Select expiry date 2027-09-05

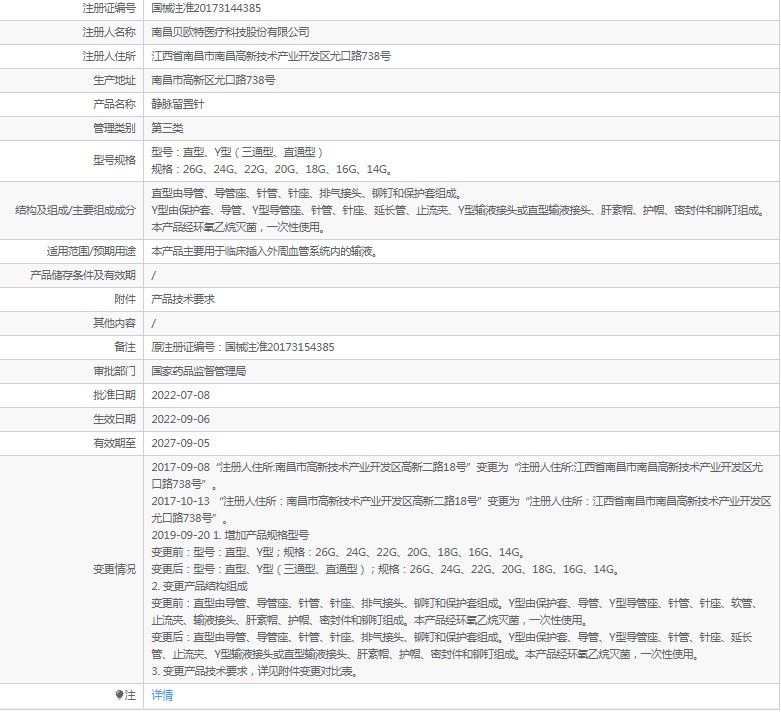(x=180, y=443)
